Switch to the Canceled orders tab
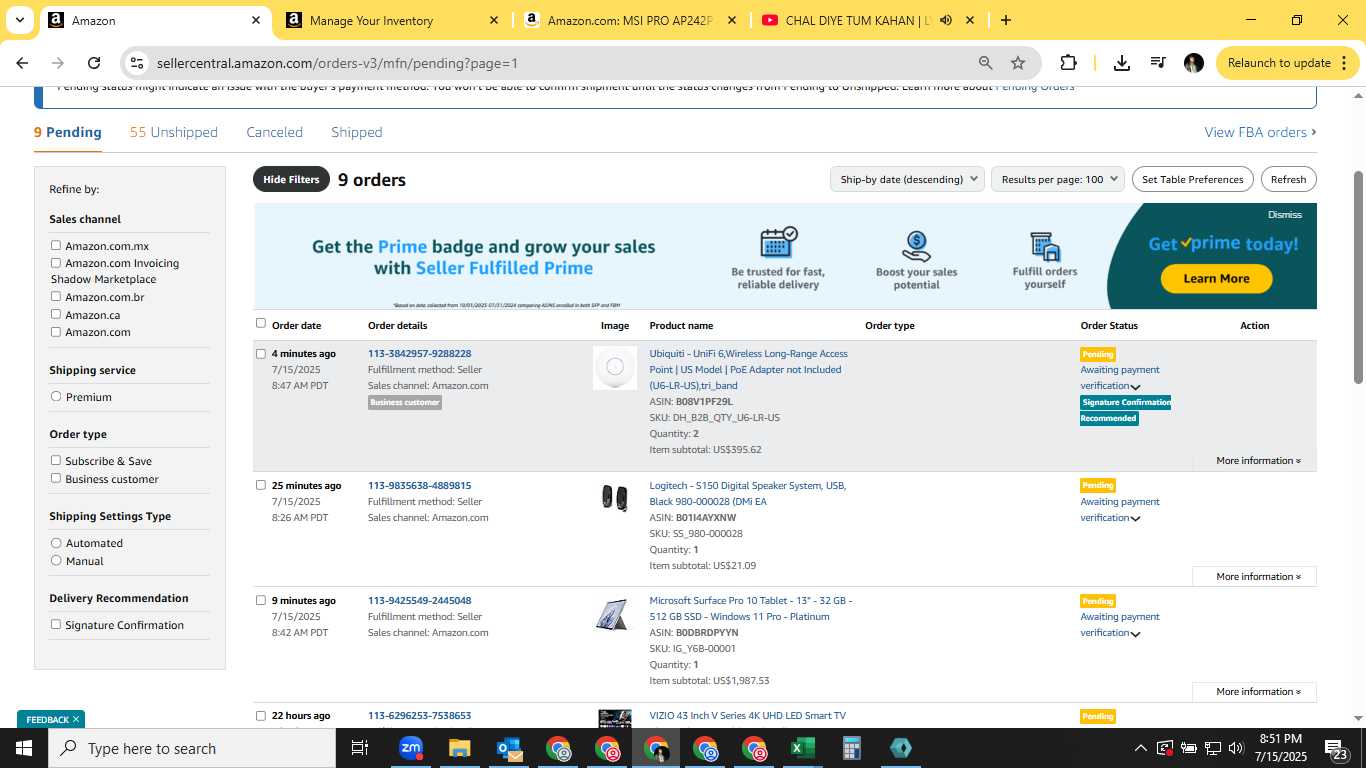Screen dimensions: 1366x768 [x=274, y=132]
